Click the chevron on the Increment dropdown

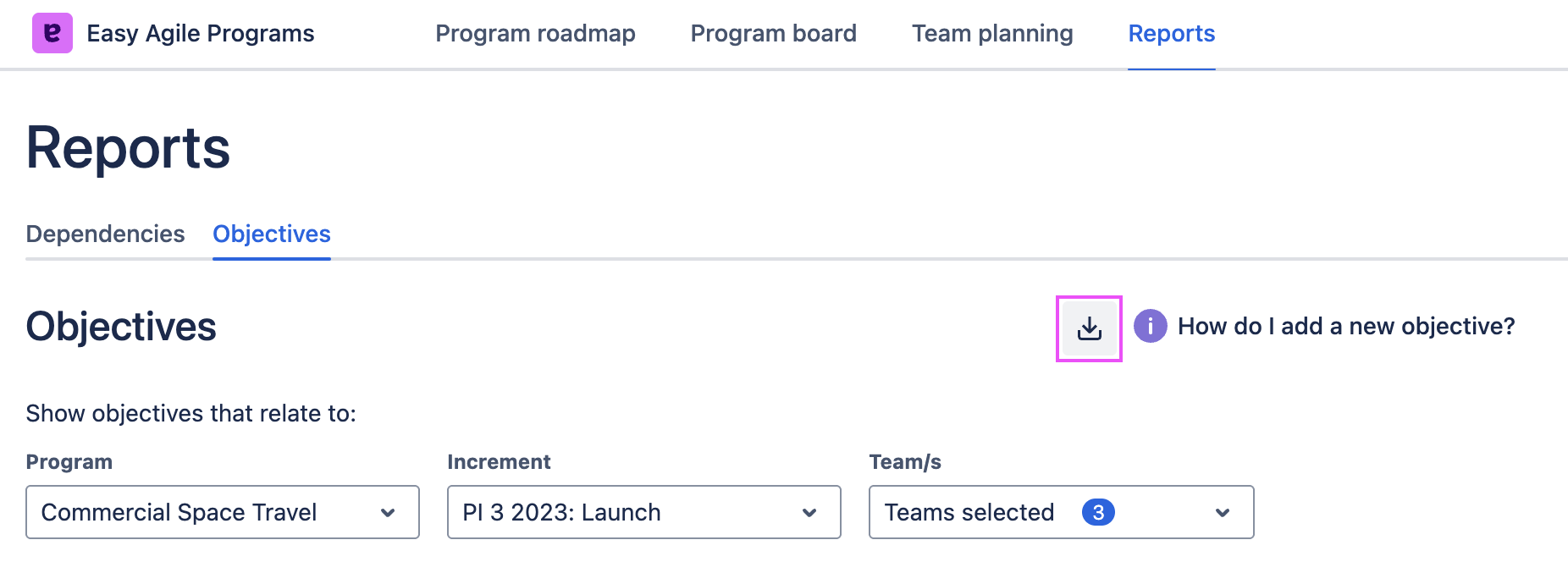point(809,512)
